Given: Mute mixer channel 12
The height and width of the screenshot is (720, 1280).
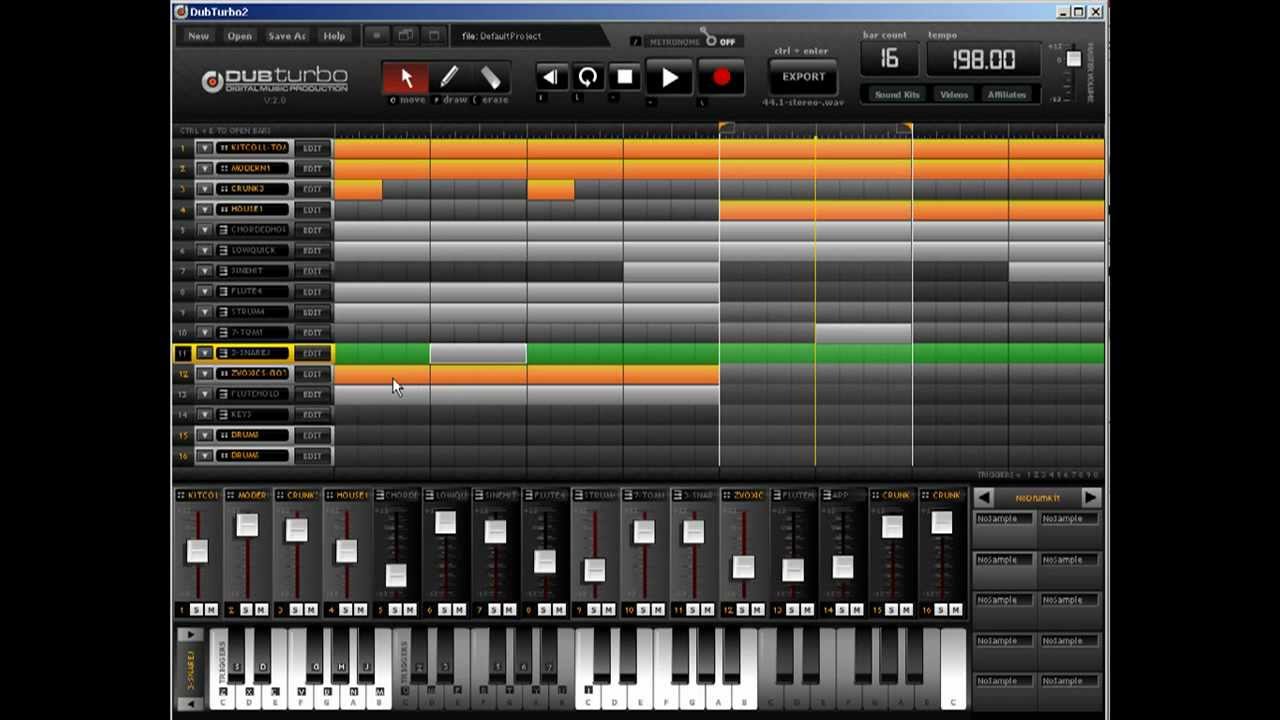Looking at the screenshot, I should click(x=758, y=610).
